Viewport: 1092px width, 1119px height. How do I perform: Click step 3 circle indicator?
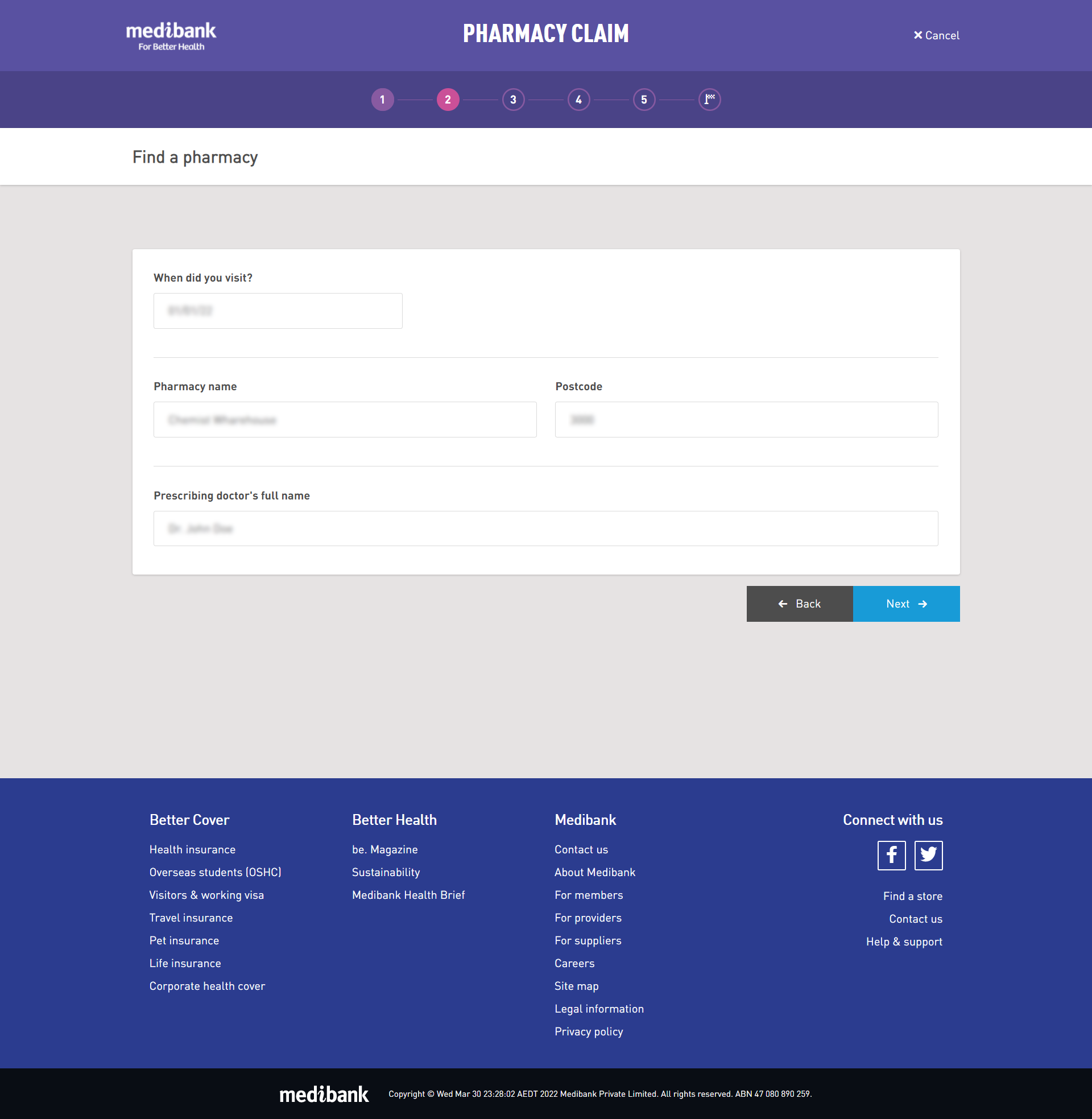point(513,99)
